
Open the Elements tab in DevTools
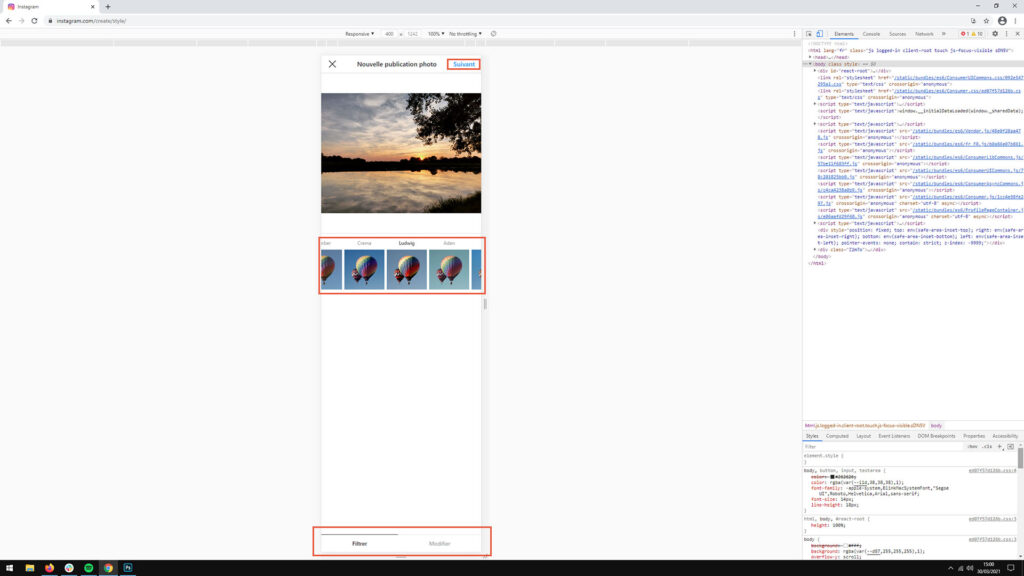coord(844,34)
